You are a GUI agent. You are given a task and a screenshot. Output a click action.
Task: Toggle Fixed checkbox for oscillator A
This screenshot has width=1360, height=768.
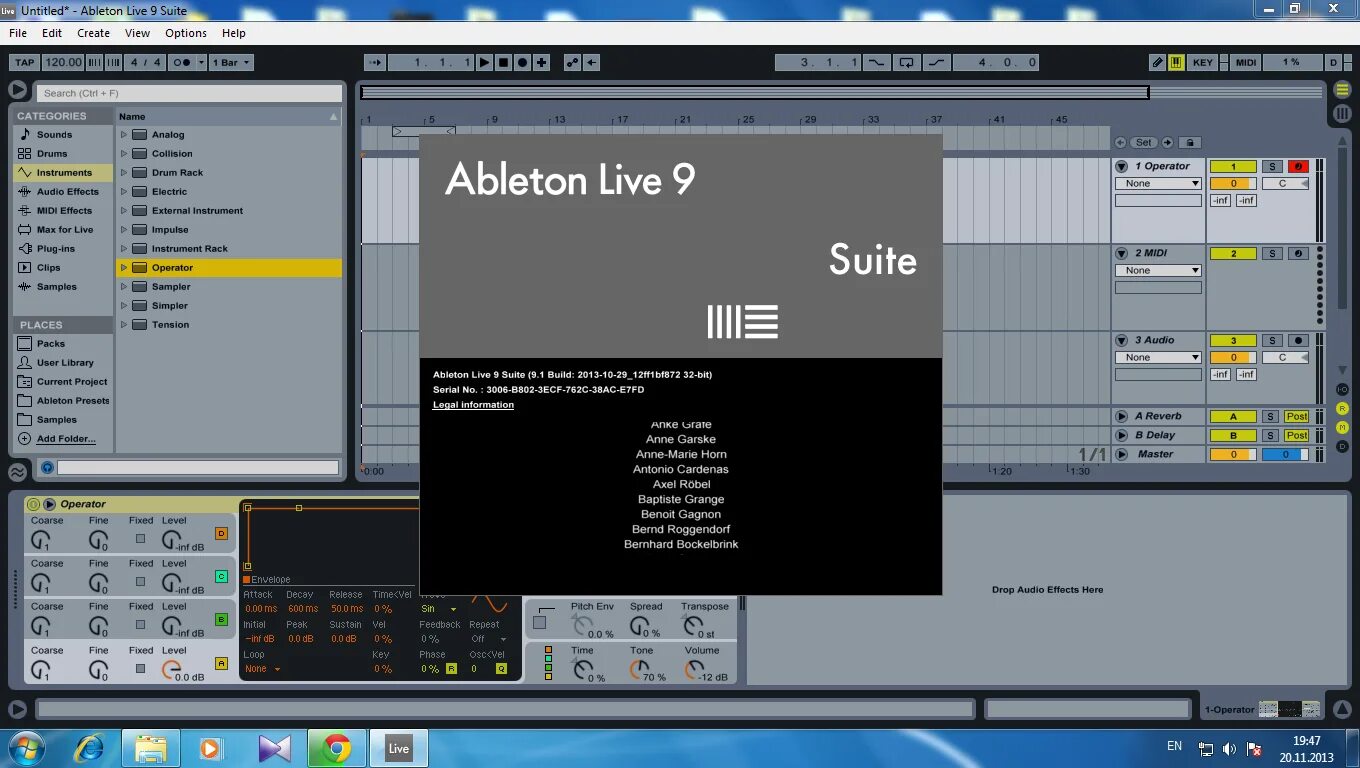pos(140,668)
